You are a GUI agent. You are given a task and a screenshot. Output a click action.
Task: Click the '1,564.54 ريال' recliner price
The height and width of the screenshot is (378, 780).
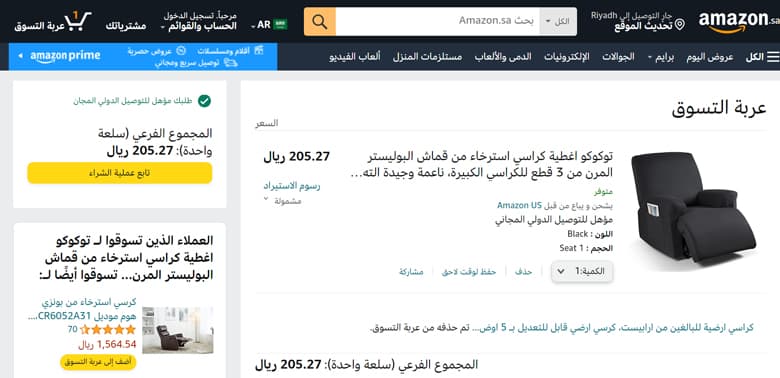point(107,345)
